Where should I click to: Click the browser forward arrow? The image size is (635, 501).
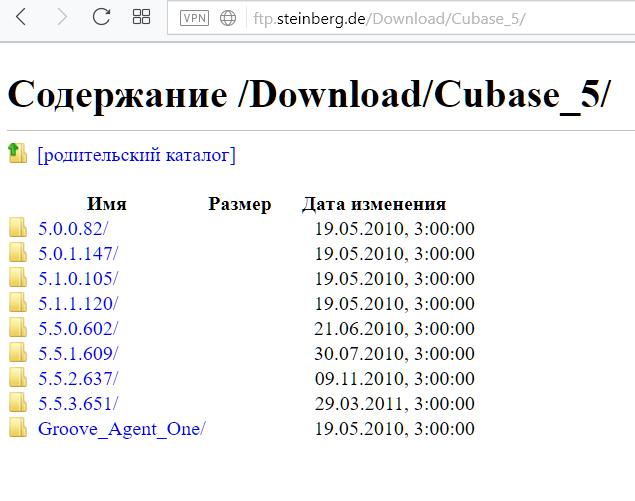[x=62, y=17]
